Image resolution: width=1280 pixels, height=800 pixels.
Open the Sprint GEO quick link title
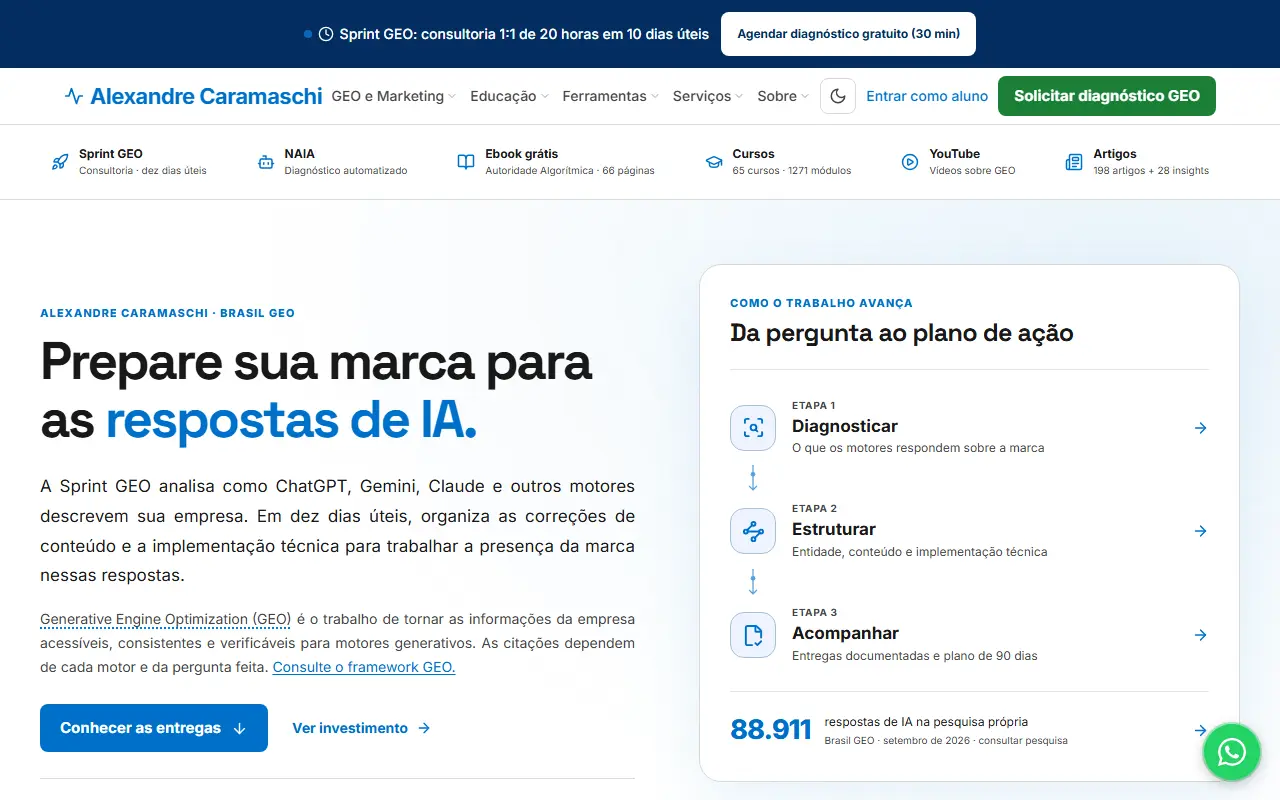[111, 154]
